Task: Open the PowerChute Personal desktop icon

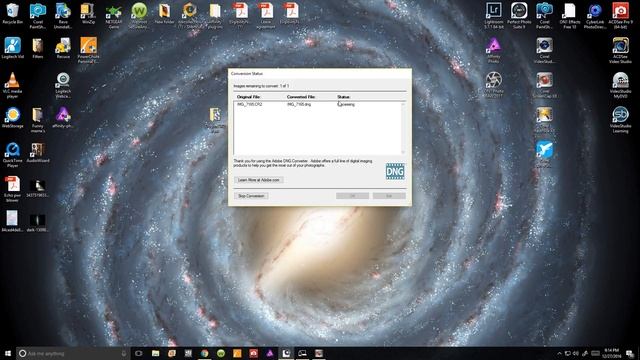Action: (88, 50)
